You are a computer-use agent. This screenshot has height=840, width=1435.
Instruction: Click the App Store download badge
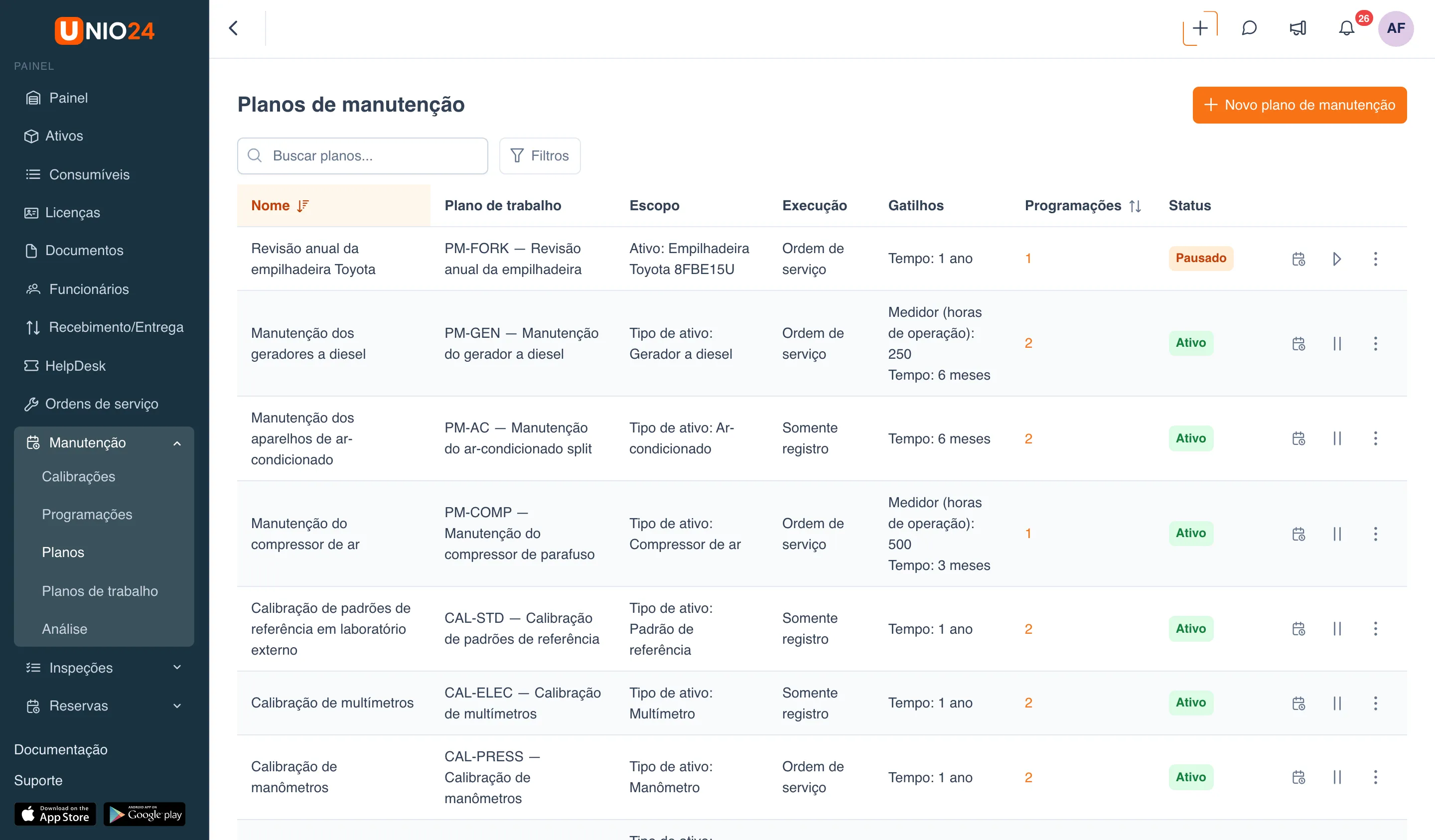(55, 815)
